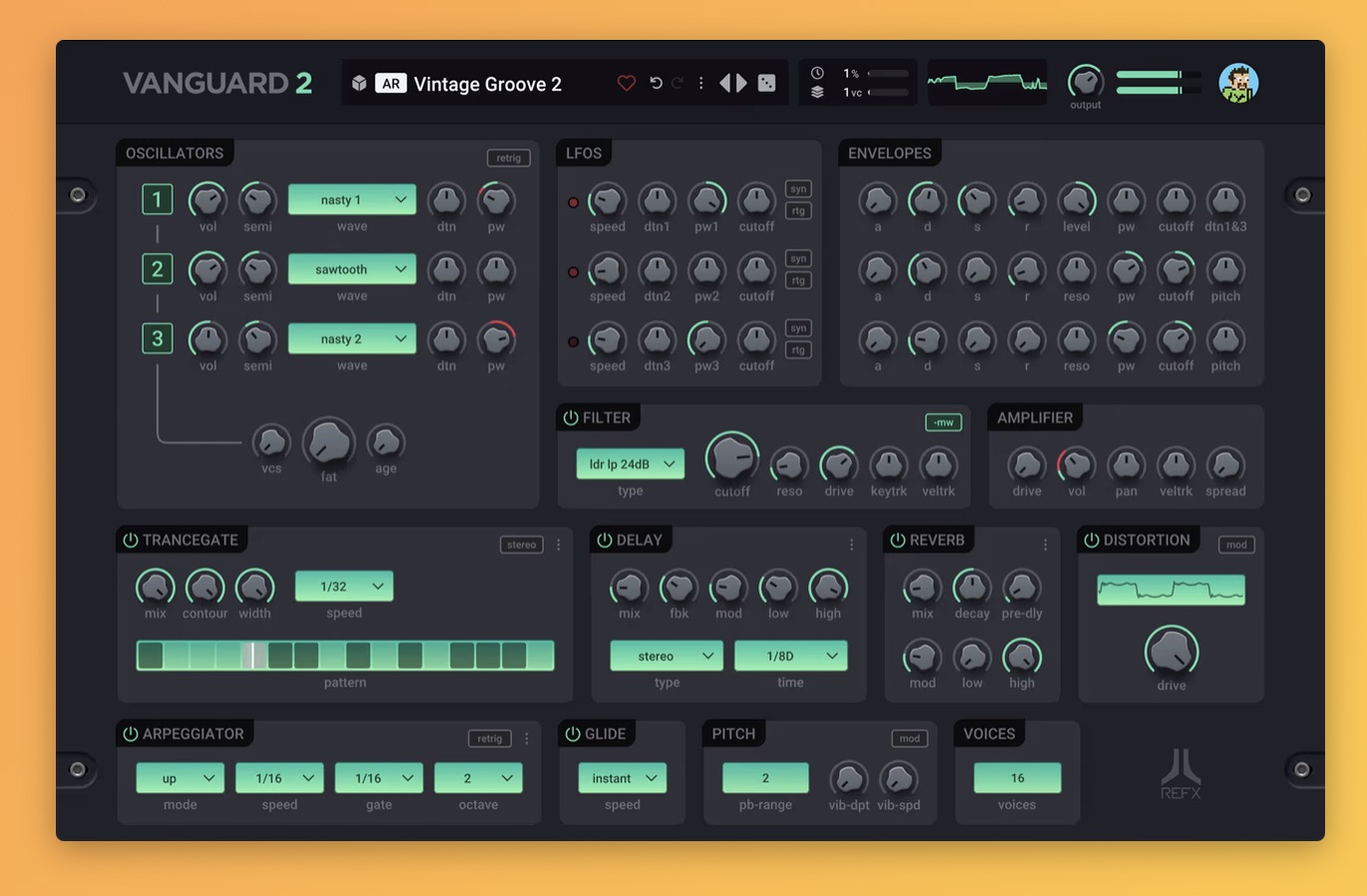Click the filter cutoff knob

(732, 459)
